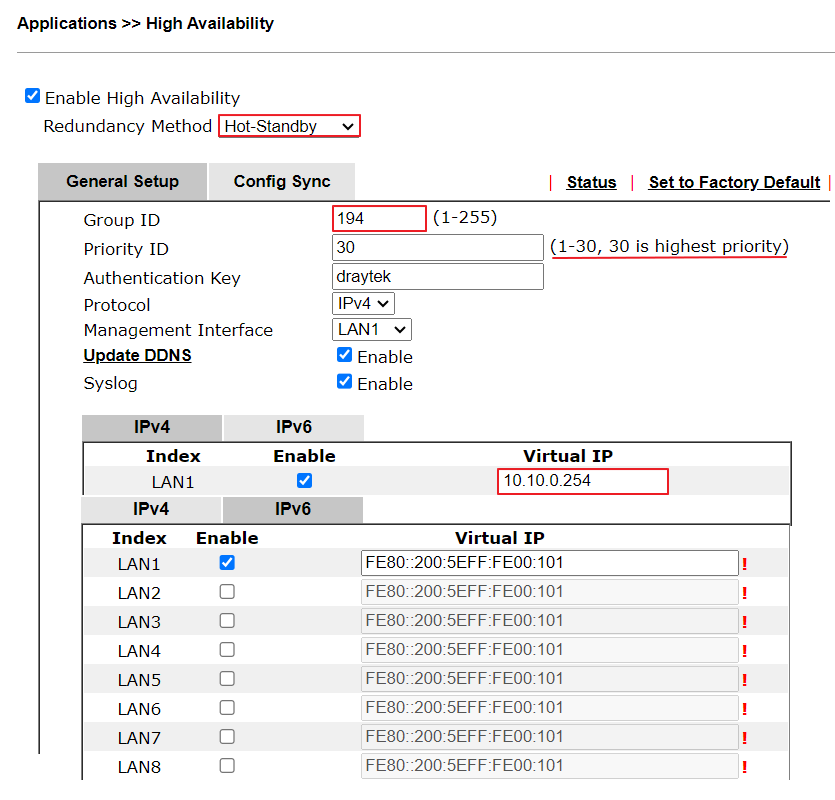Focus the 10.10.0.254 Virtual IP field

[583, 481]
